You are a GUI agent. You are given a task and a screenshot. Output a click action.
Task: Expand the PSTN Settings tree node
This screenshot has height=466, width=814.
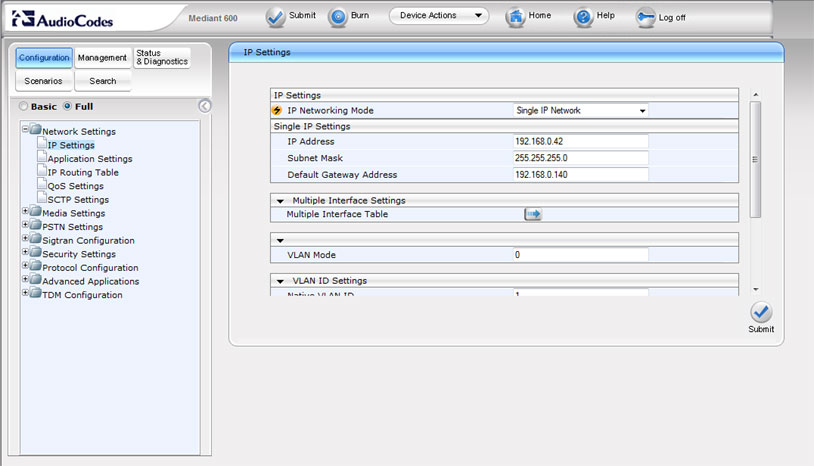[x=25, y=224]
